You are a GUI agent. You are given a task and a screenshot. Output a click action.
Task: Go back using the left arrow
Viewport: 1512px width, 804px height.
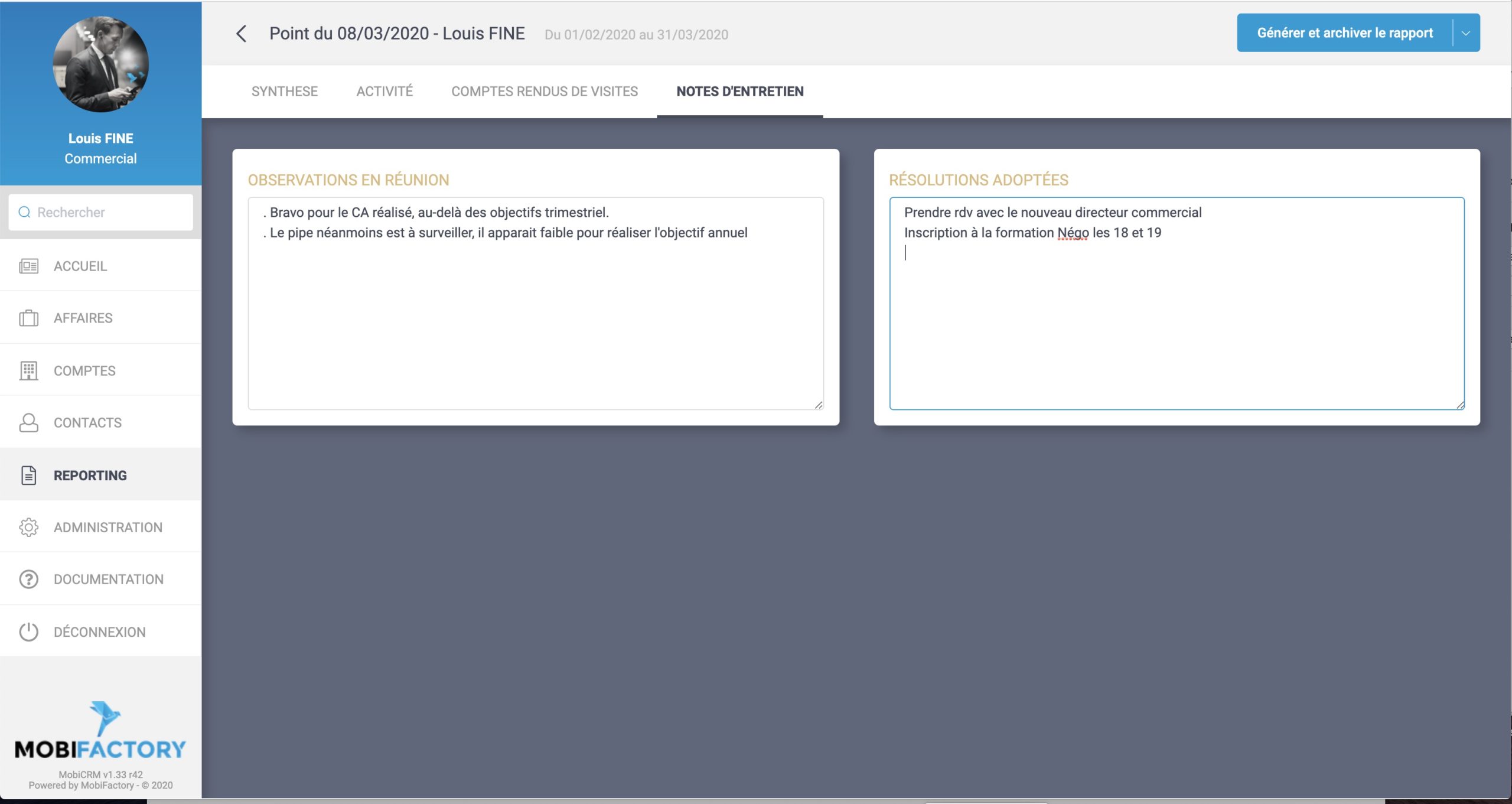pyautogui.click(x=241, y=34)
